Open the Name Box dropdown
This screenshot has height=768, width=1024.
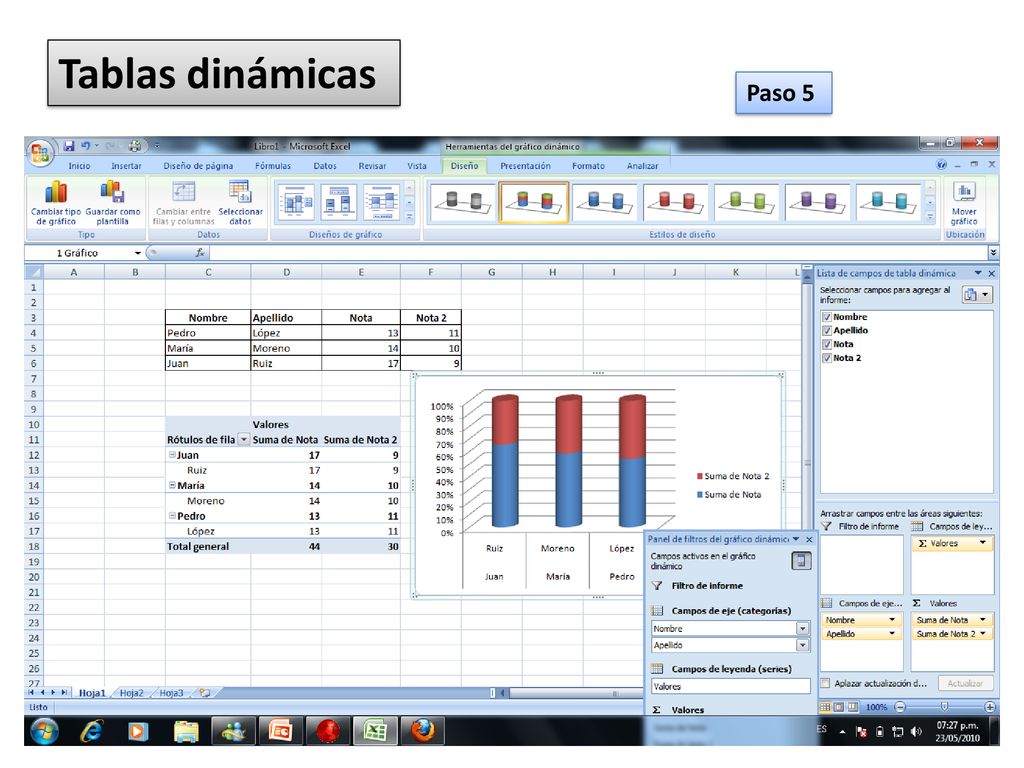pos(138,253)
